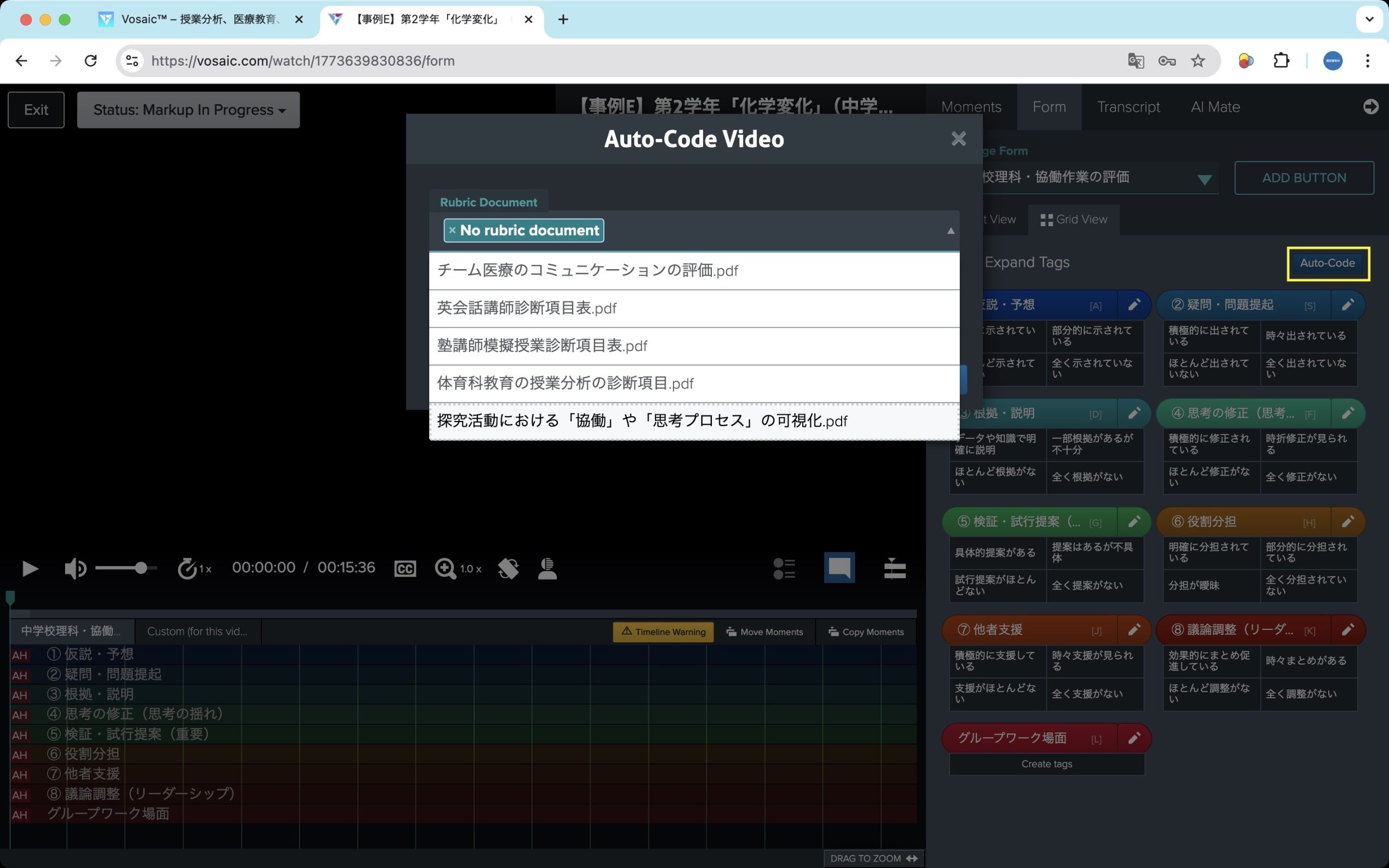Click the speaker person icon

click(547, 569)
